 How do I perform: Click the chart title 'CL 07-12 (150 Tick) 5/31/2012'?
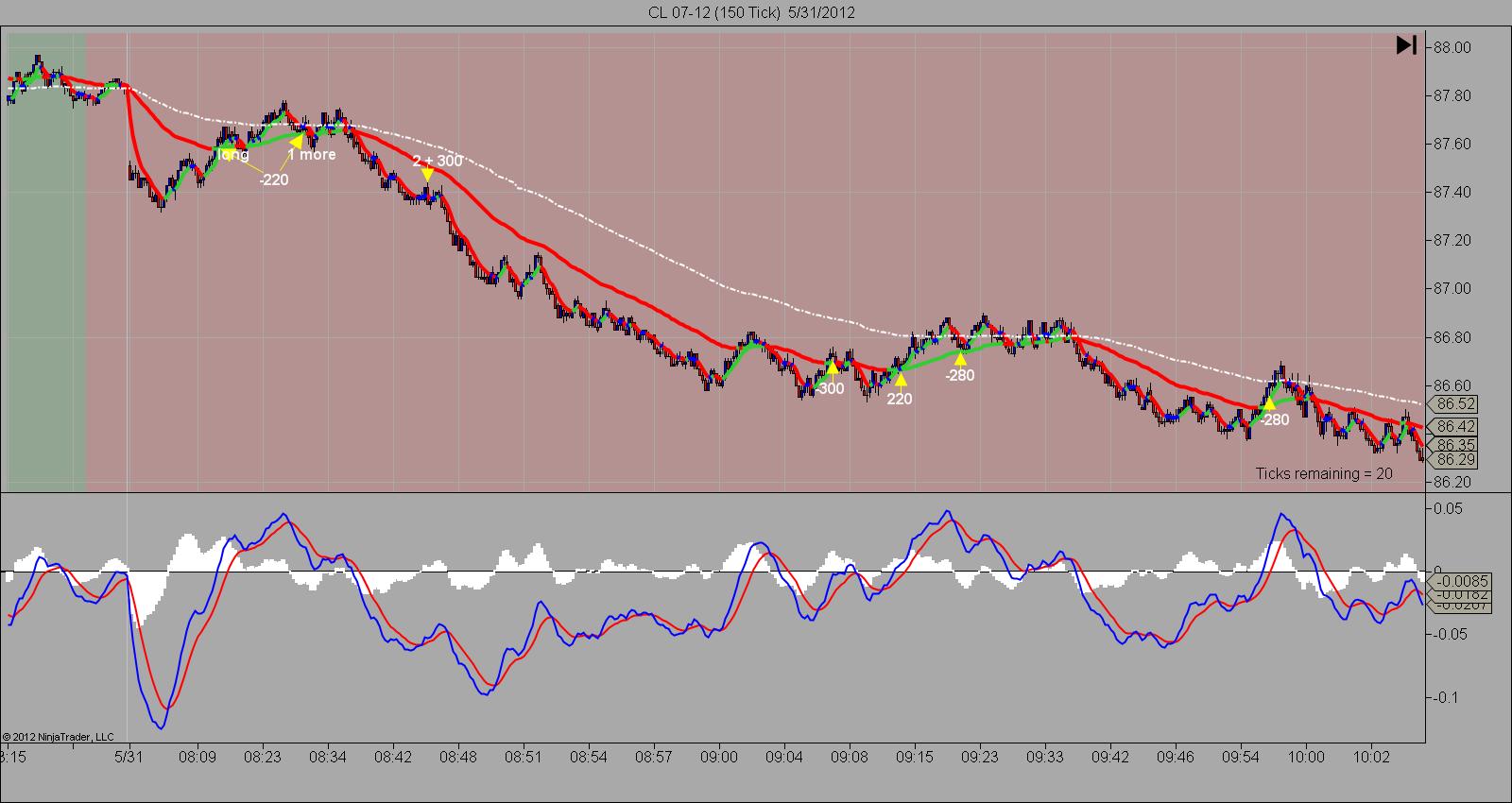click(752, 12)
